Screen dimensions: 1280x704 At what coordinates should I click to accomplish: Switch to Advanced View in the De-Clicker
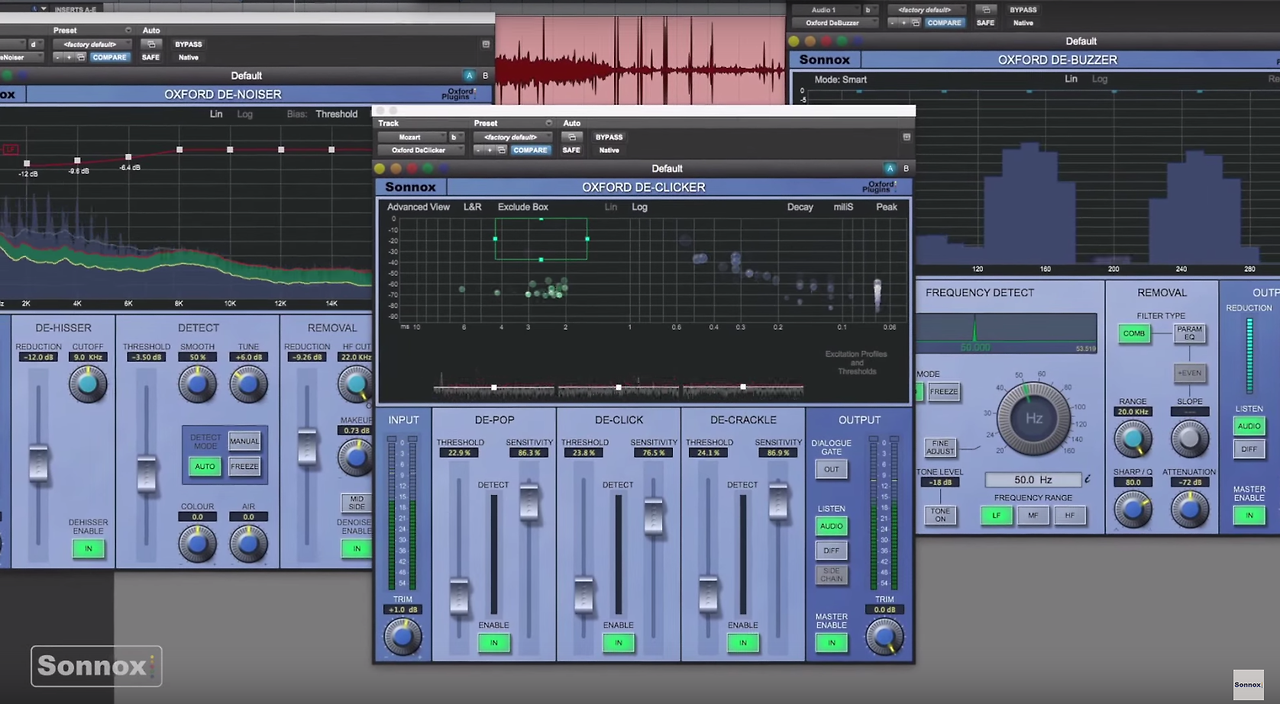[x=418, y=207]
